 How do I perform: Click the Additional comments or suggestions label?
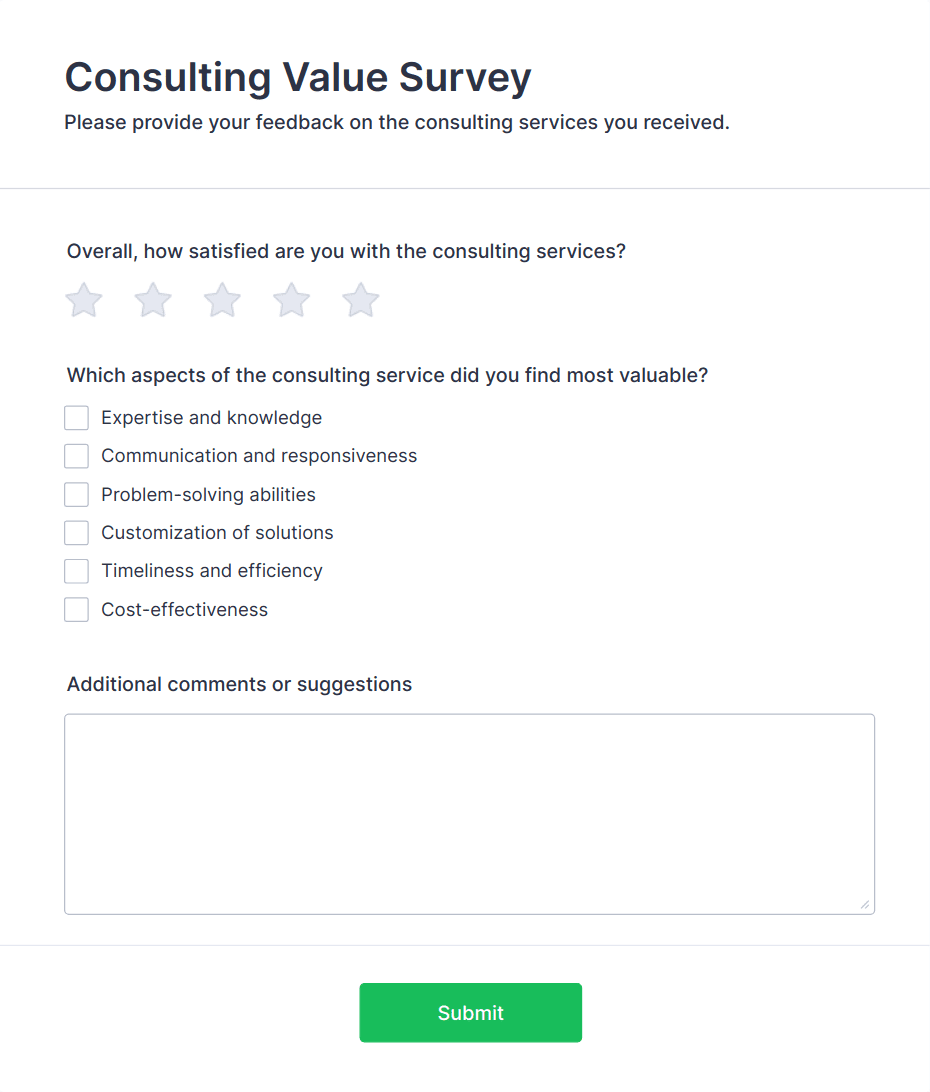pyautogui.click(x=239, y=684)
